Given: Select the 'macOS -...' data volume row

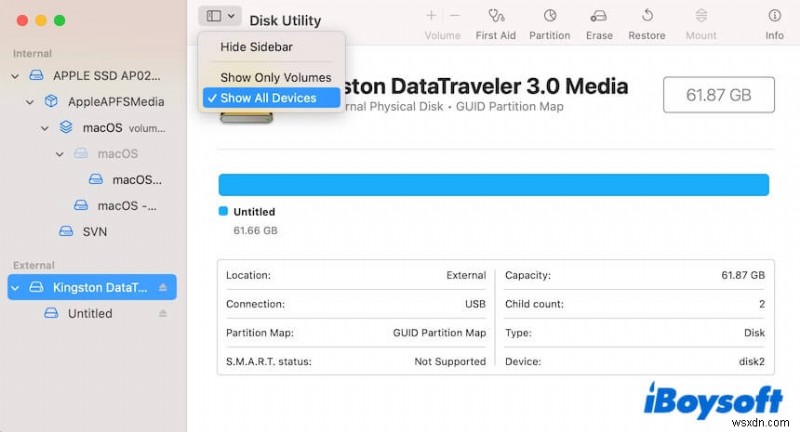Looking at the screenshot, I should (92, 206).
